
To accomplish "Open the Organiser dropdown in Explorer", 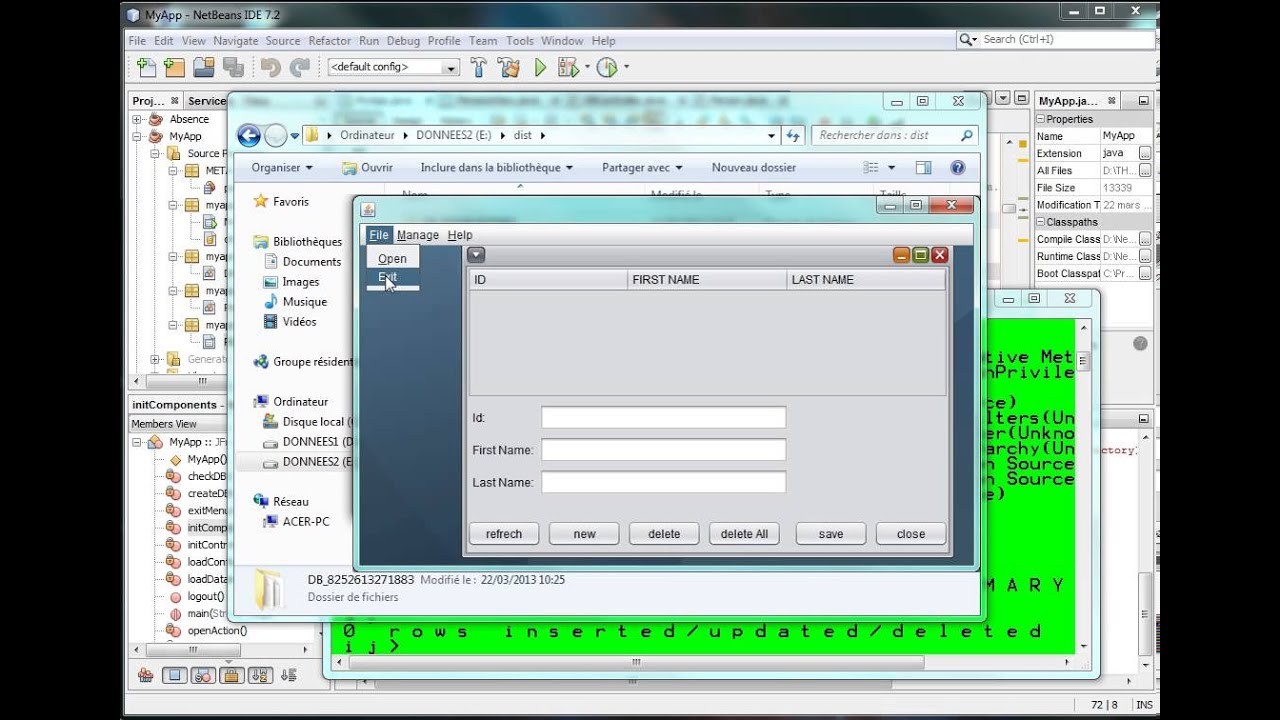I will click(x=282, y=168).
